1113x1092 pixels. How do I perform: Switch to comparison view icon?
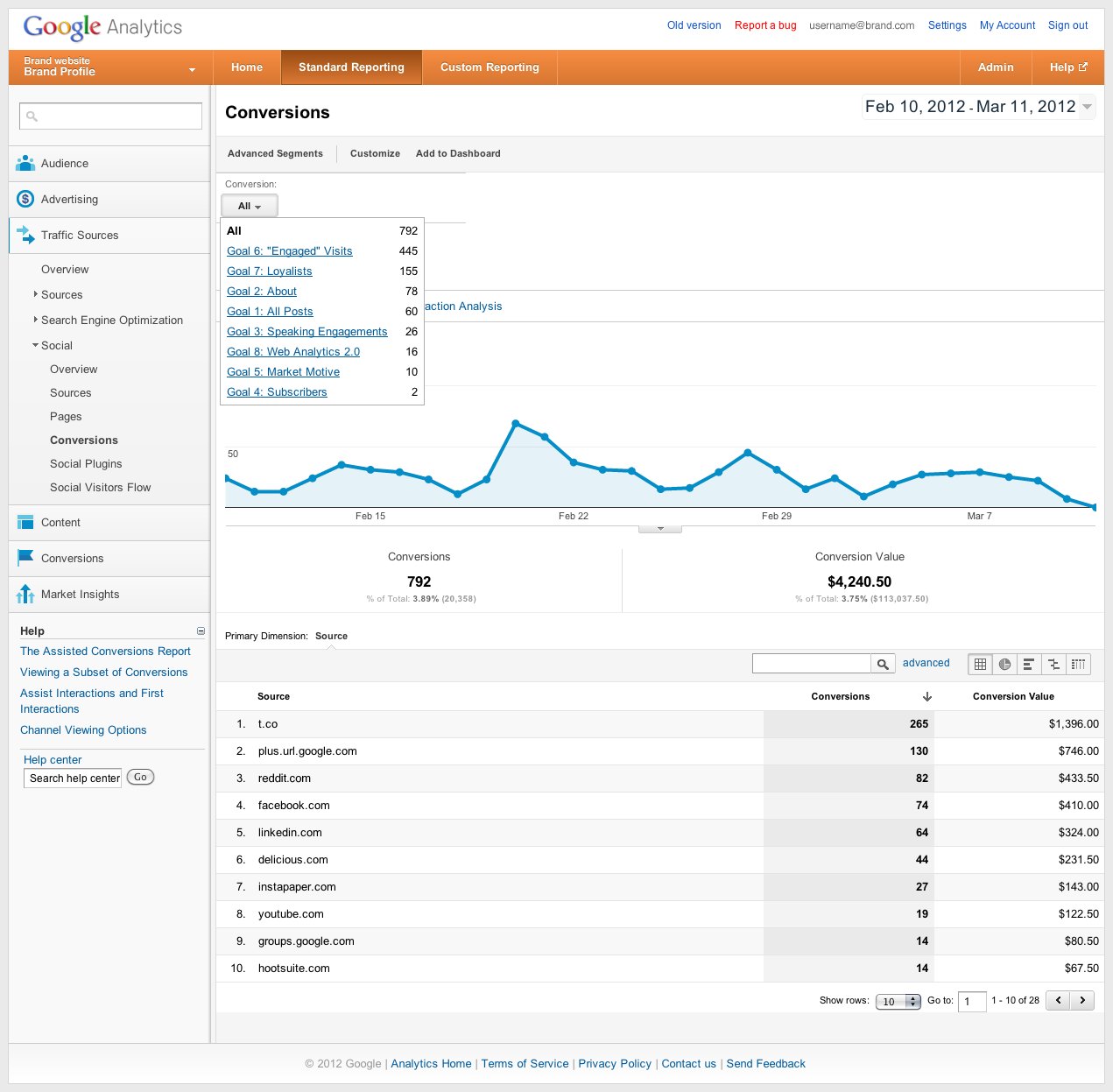[x=1053, y=664]
